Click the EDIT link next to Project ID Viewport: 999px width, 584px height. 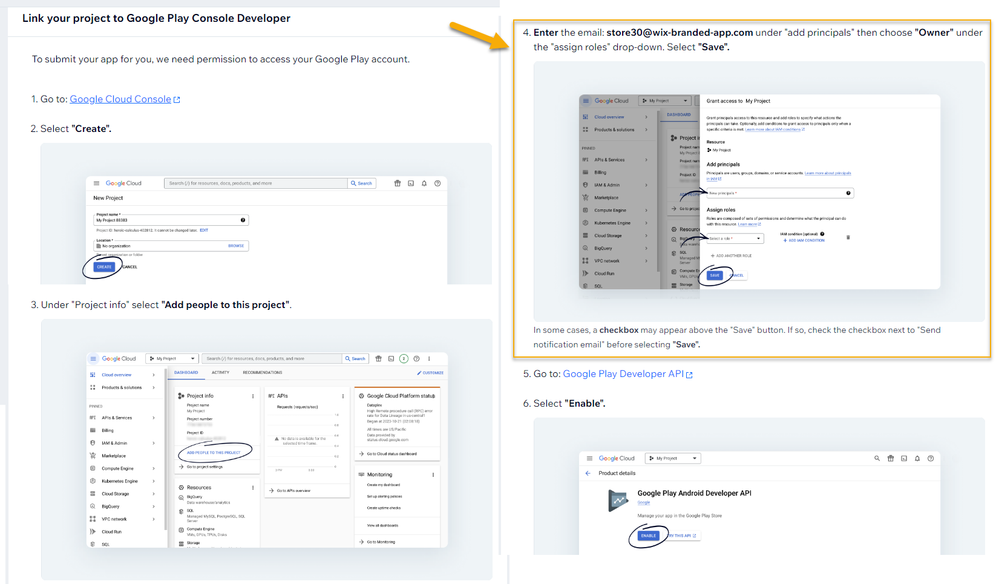[x=204, y=231]
